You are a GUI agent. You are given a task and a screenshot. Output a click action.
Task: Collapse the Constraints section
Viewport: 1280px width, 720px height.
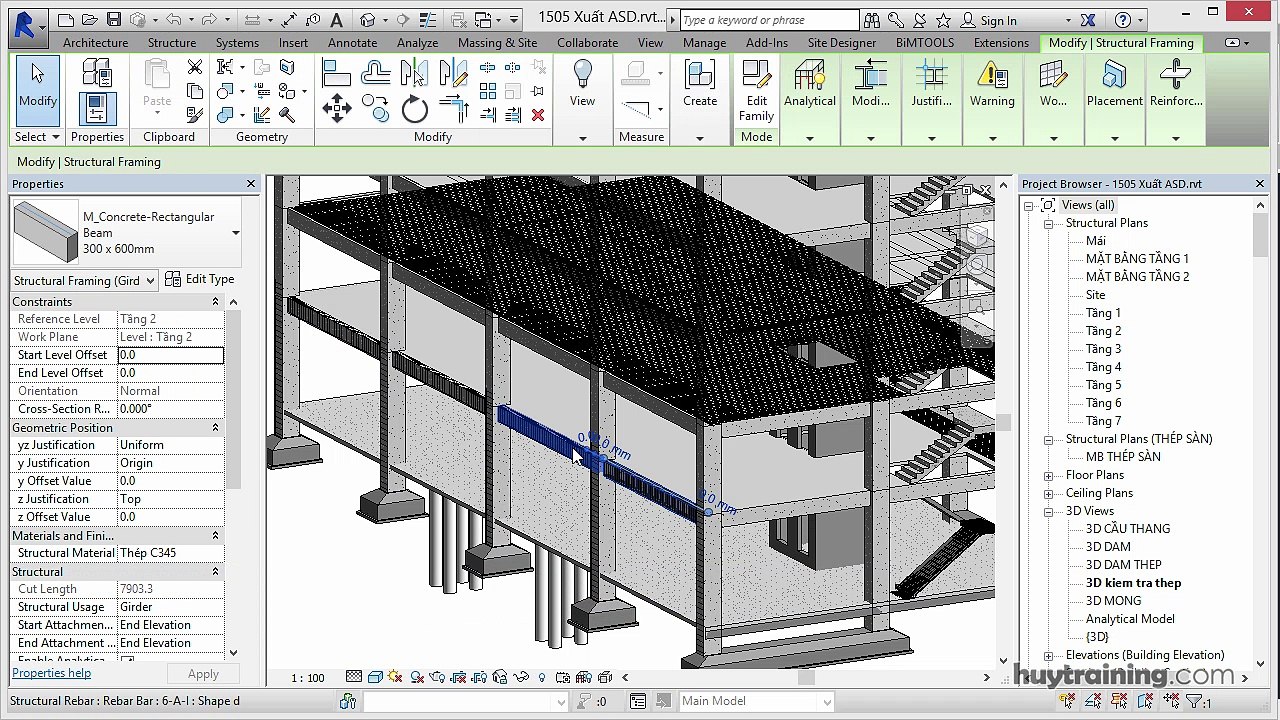(215, 302)
